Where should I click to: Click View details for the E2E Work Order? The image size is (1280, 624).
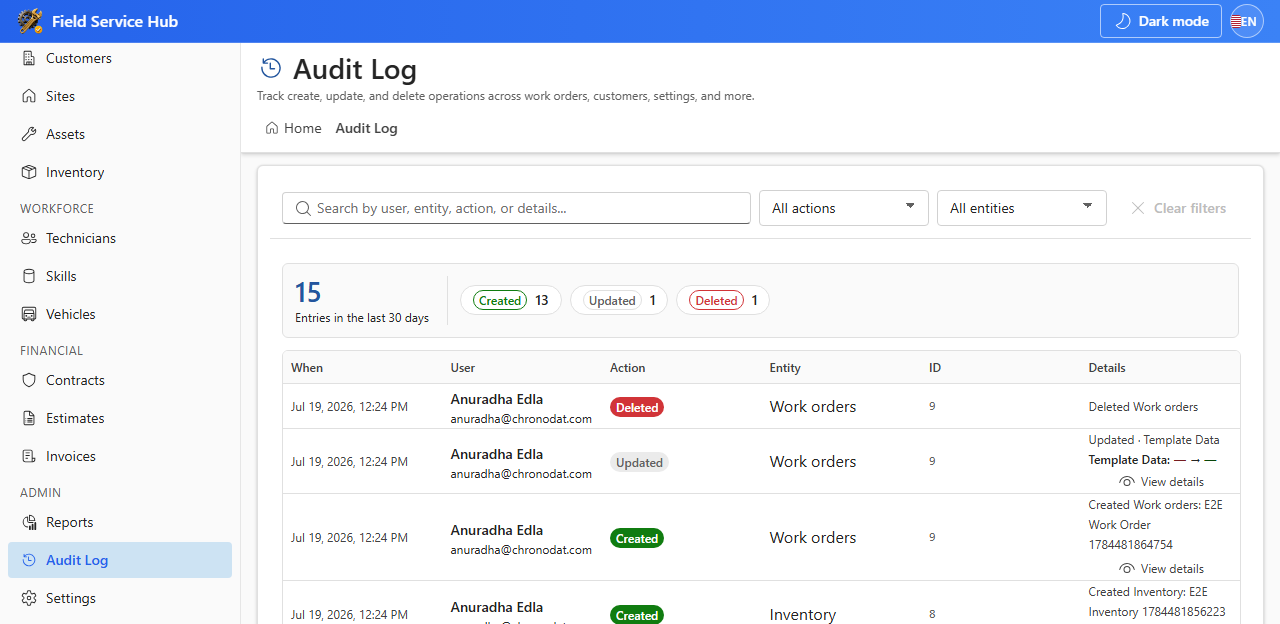pos(1161,569)
